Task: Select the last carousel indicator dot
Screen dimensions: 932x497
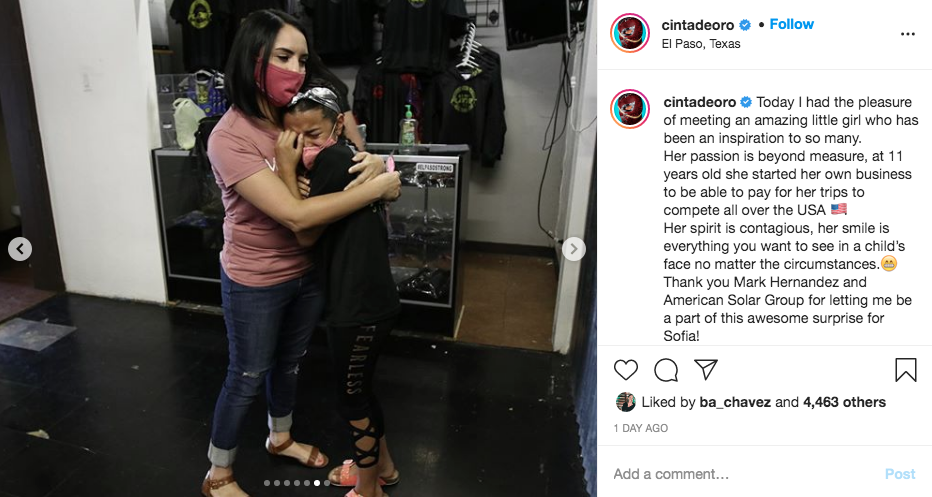Action: pos(327,483)
